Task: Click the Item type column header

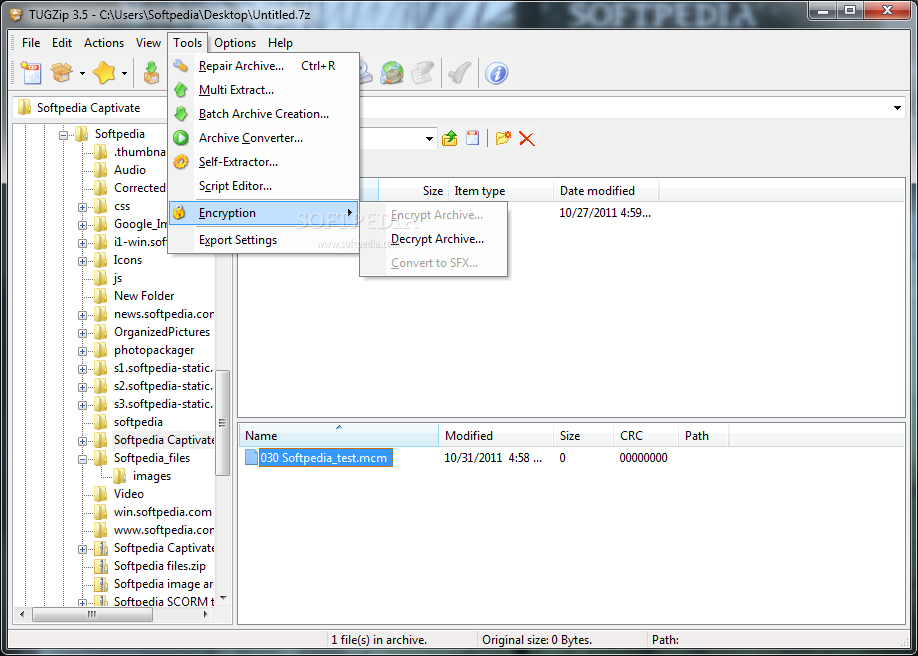Action: pos(501,191)
